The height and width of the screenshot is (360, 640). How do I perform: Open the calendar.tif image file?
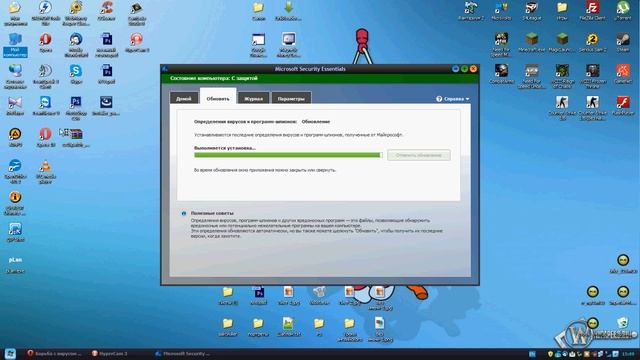pyautogui.click(x=288, y=327)
